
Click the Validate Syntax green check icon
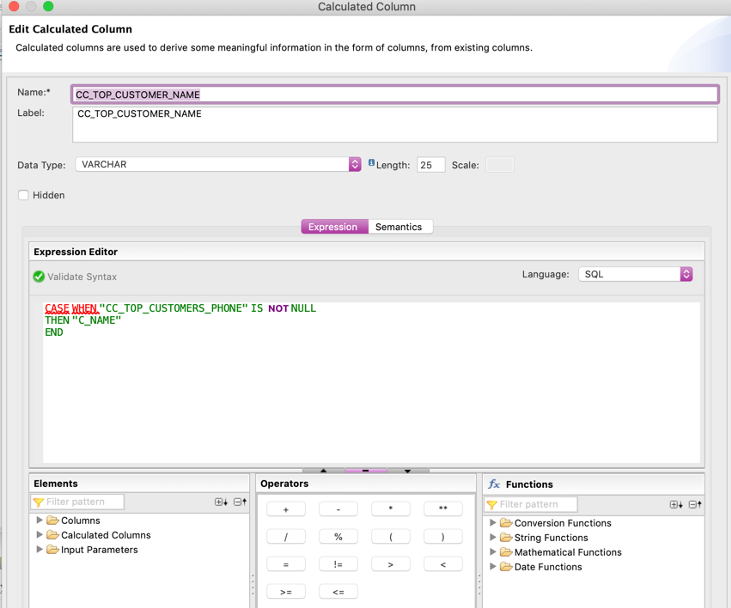point(39,277)
